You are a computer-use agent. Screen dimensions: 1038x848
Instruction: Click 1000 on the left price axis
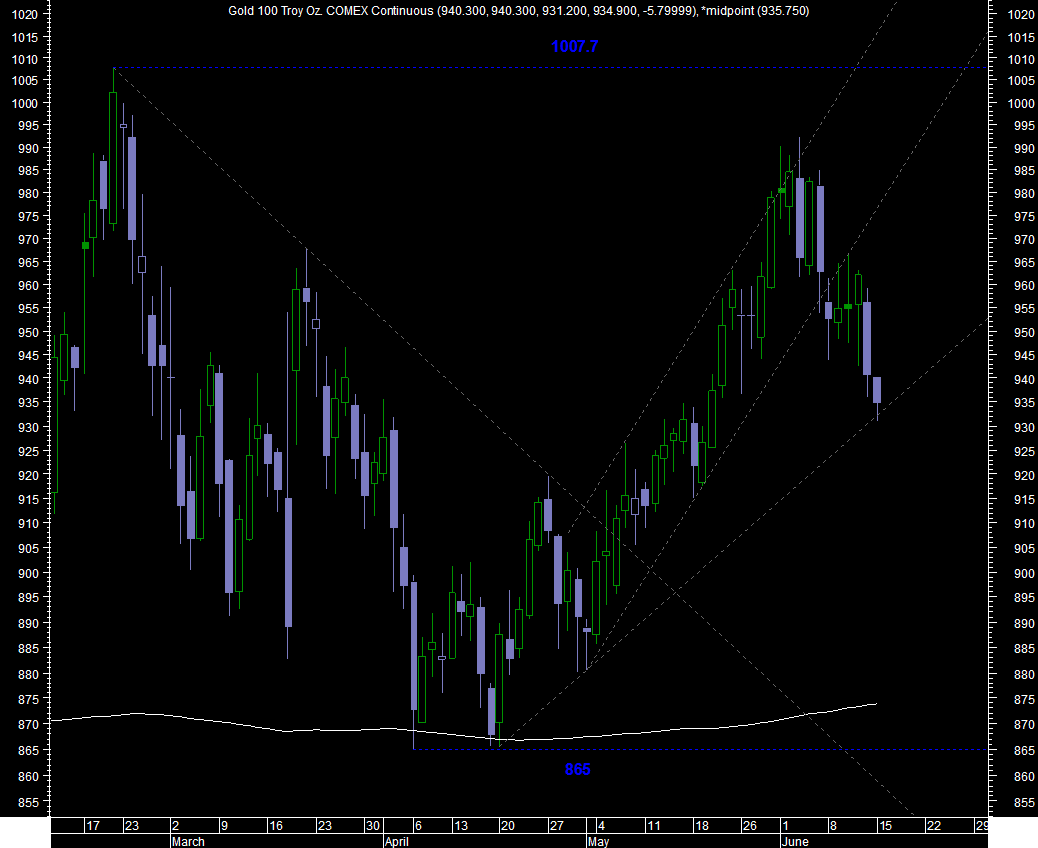pos(25,103)
